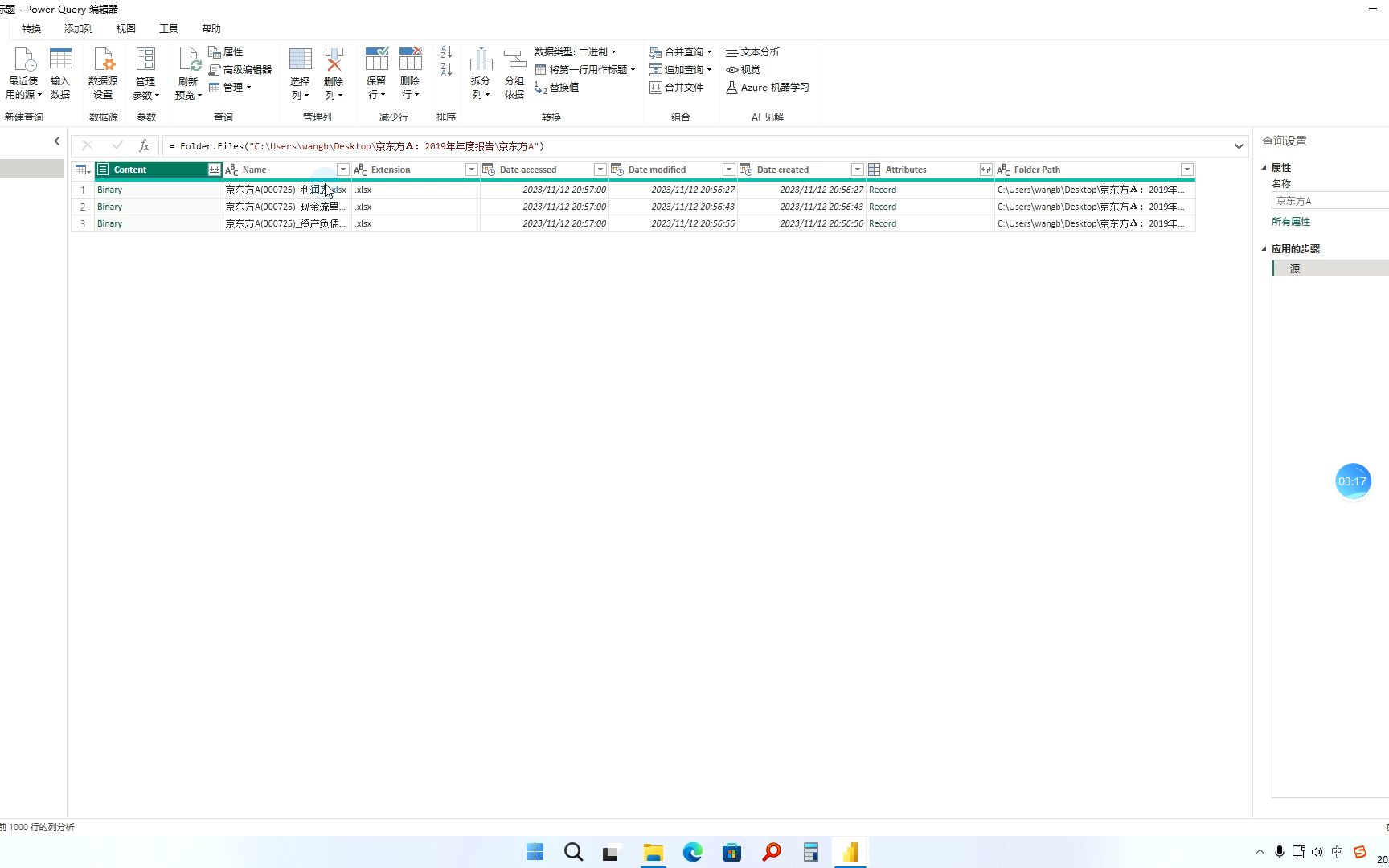1389x868 pixels.
Task: Click the Binary link in row 3
Action: click(110, 223)
